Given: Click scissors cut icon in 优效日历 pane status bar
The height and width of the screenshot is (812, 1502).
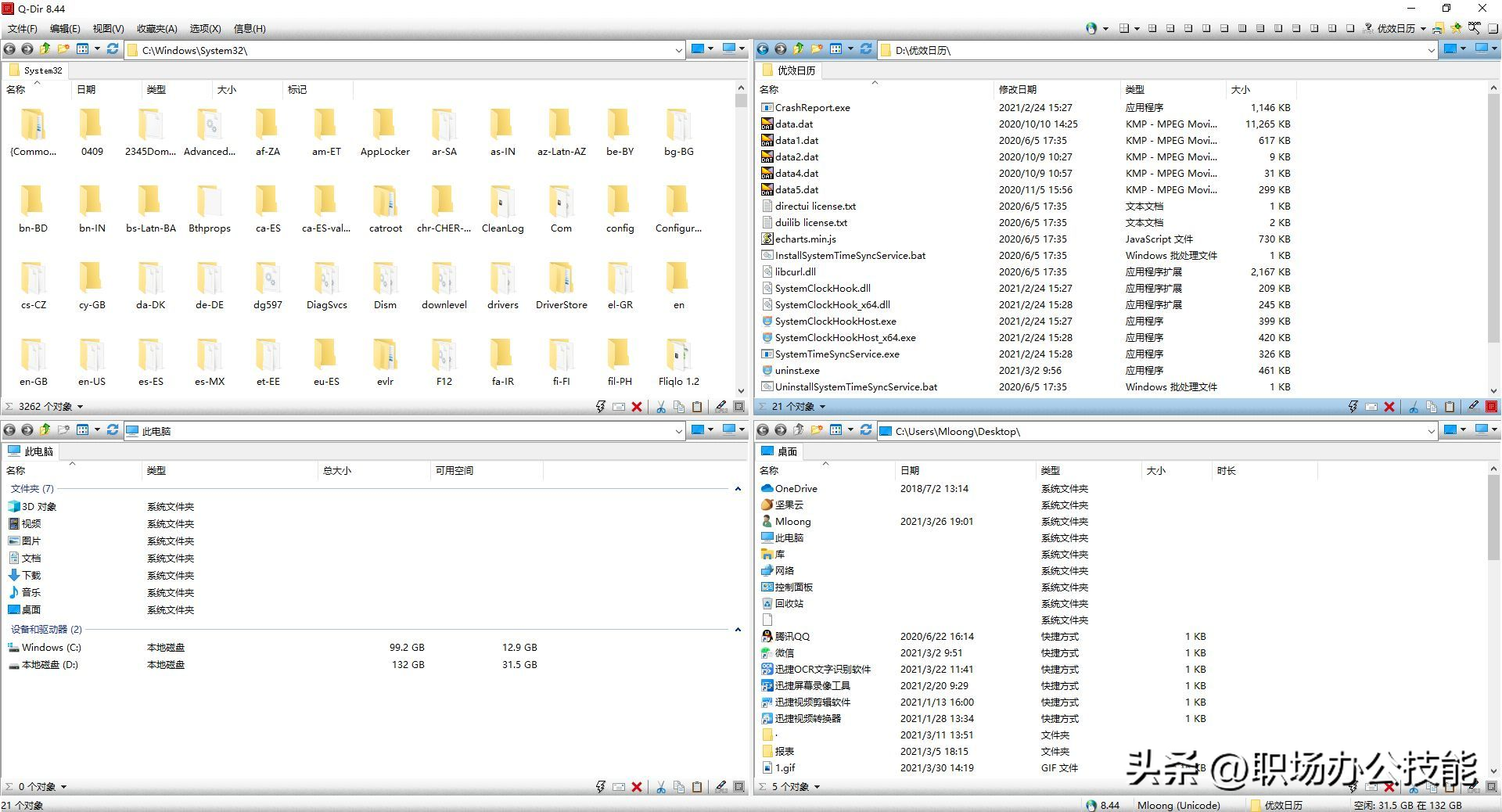Looking at the screenshot, I should click(1413, 407).
